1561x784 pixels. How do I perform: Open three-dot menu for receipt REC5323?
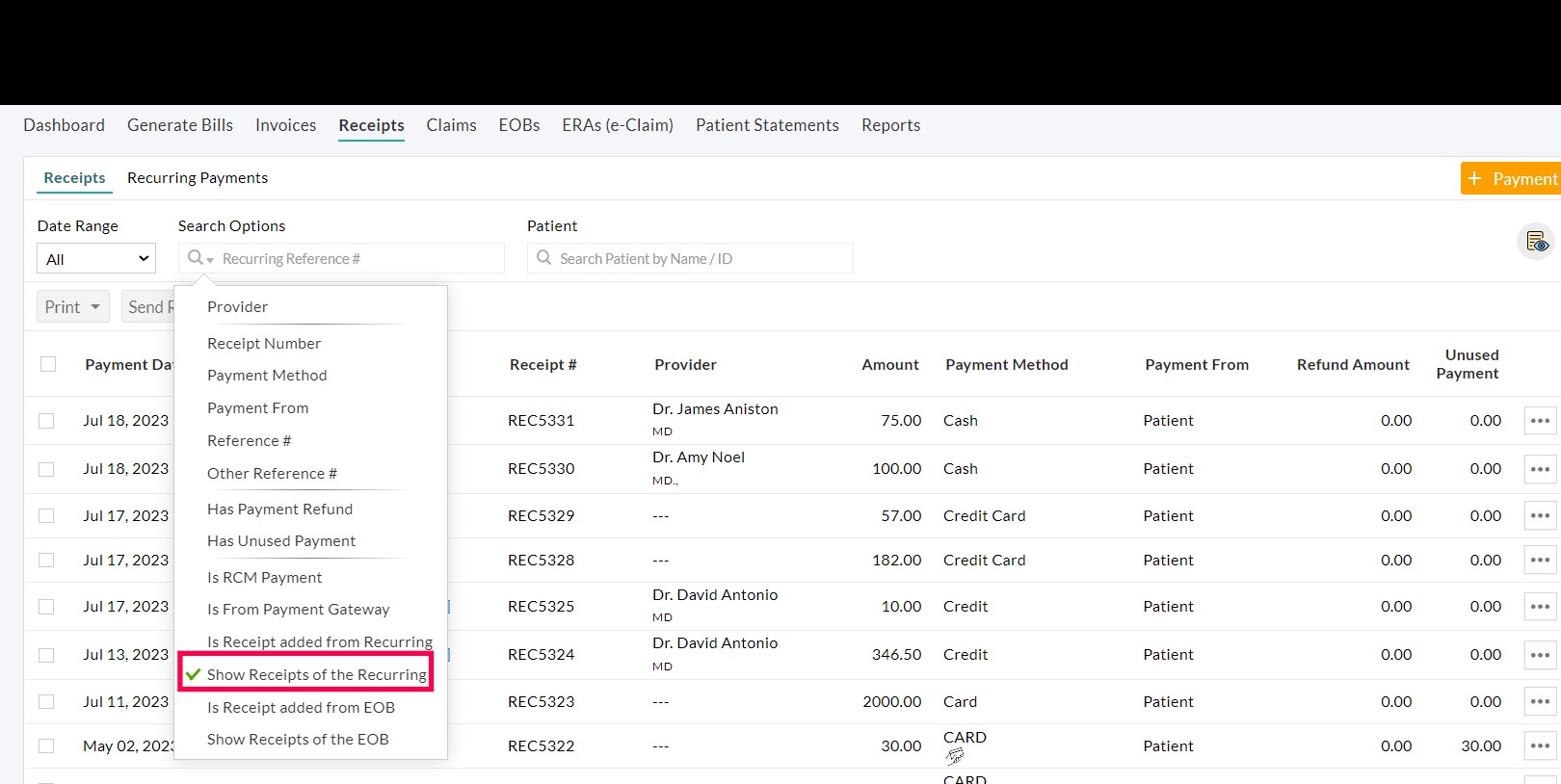click(1540, 702)
